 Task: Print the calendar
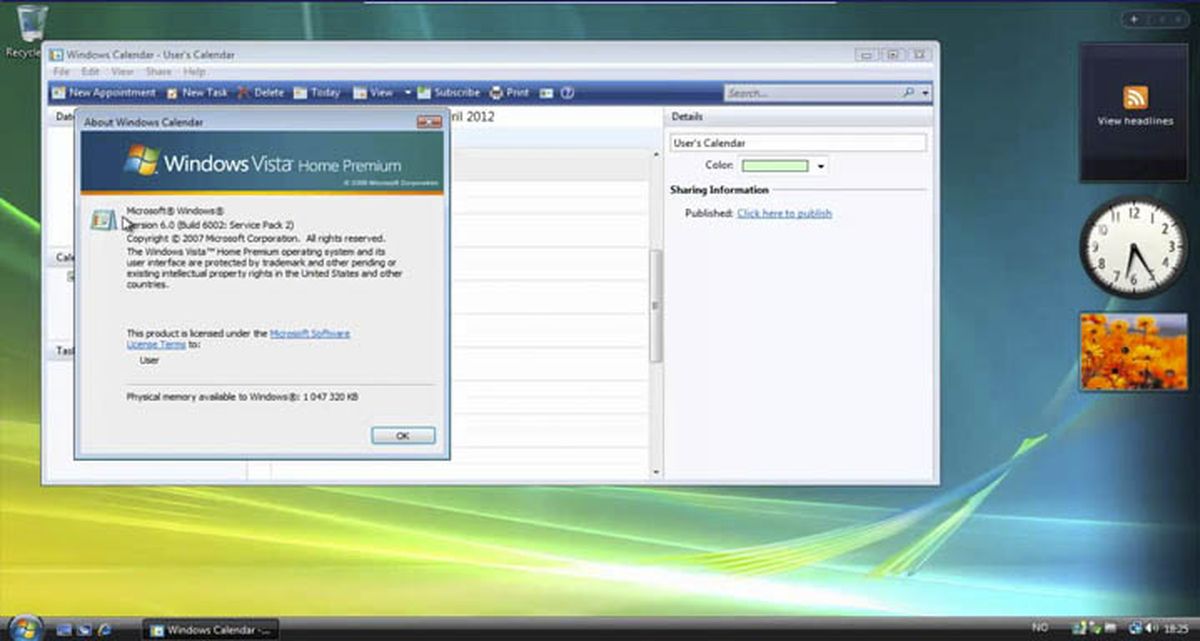[510, 92]
